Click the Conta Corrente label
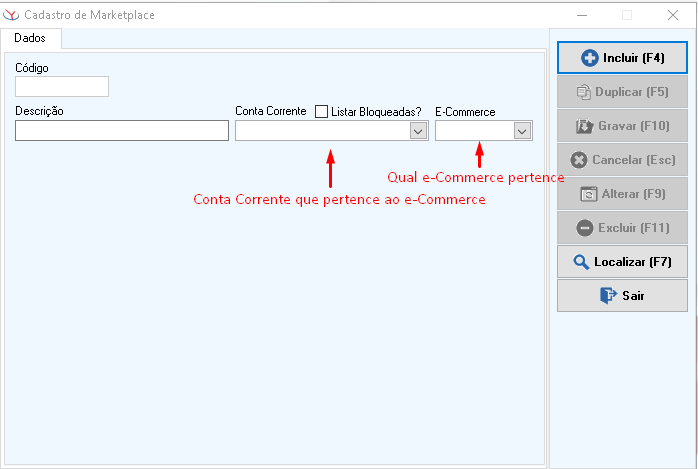698x469 pixels. pos(271,111)
